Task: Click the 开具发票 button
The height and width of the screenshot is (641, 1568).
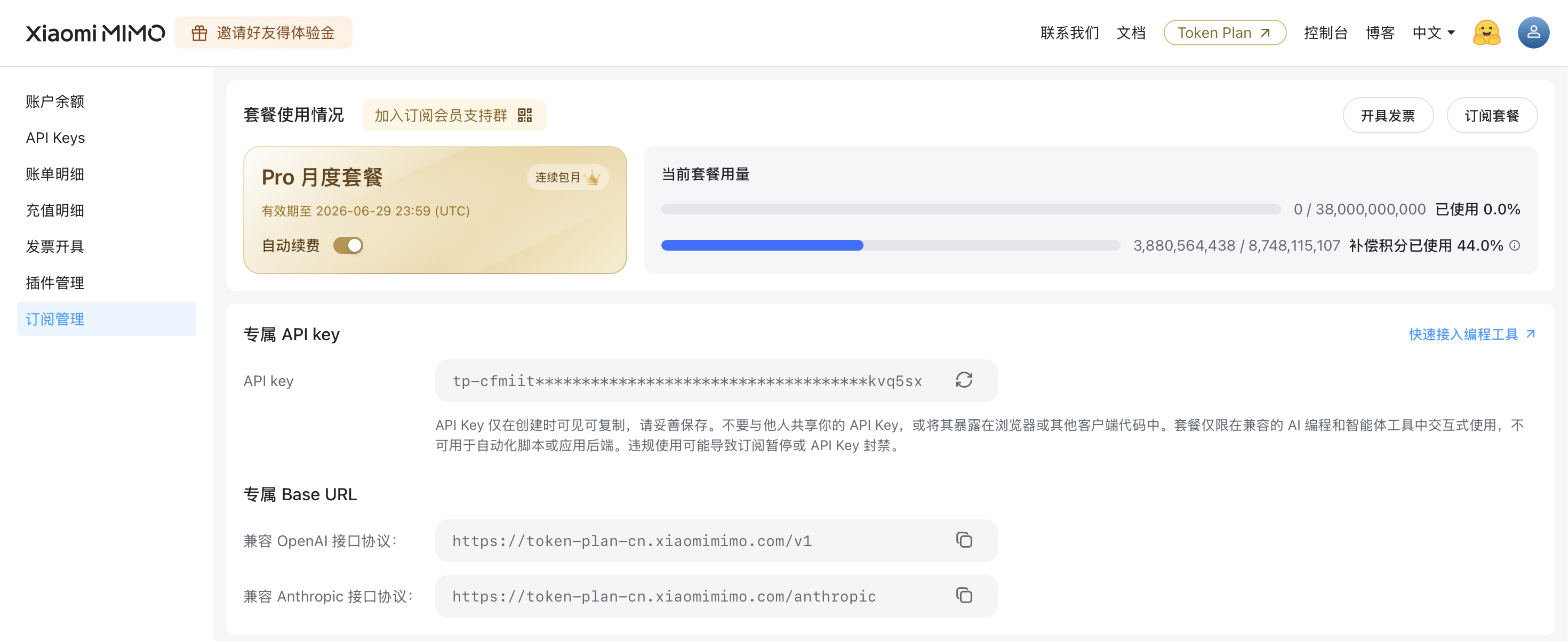Action: (1388, 115)
